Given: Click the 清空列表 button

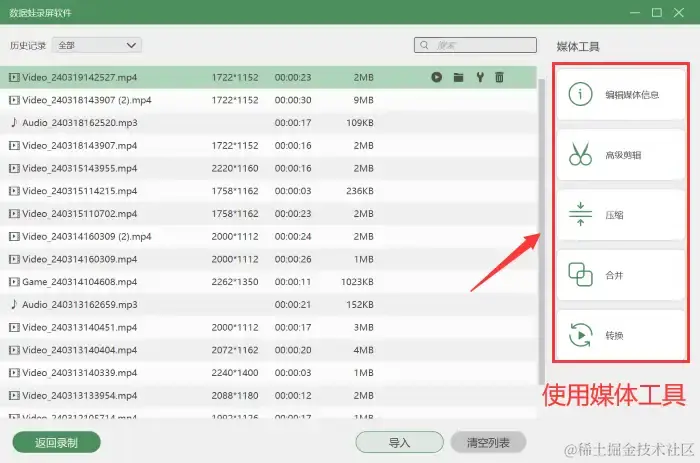Looking at the screenshot, I should point(488,442).
